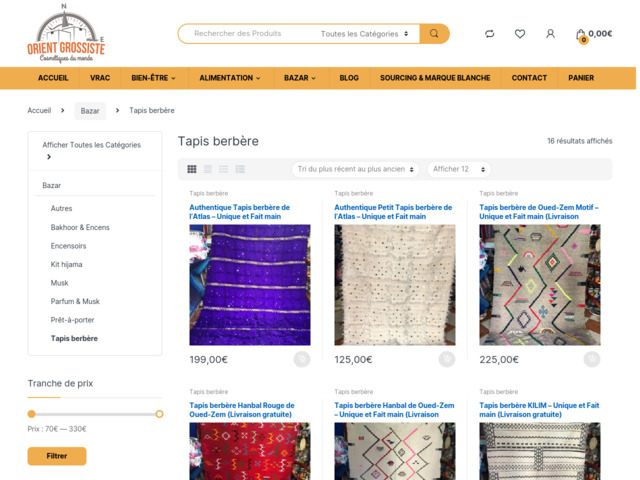The width and height of the screenshot is (640, 480).
Task: Open the wishlist heart icon
Action: 520,34
